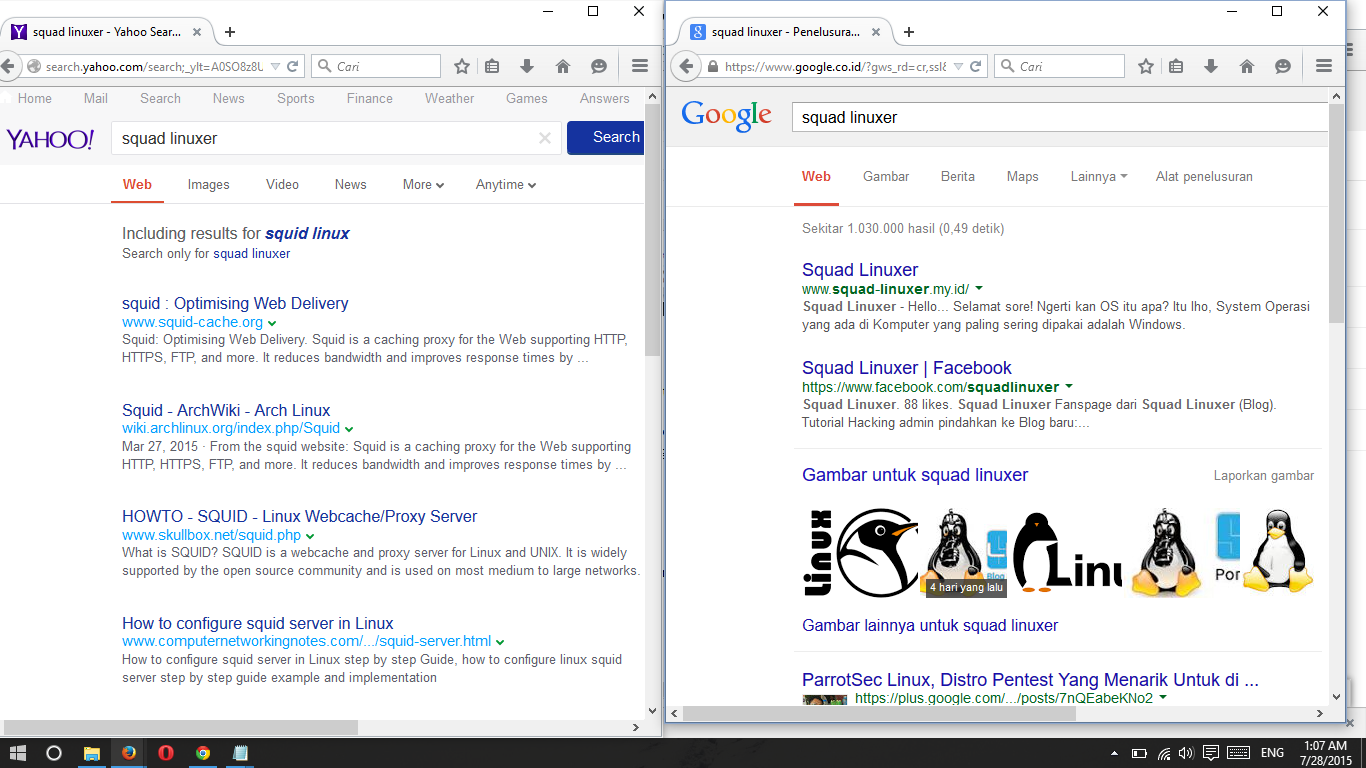
Task: Click 'Laporkan gambar' link
Action: click(x=1264, y=476)
